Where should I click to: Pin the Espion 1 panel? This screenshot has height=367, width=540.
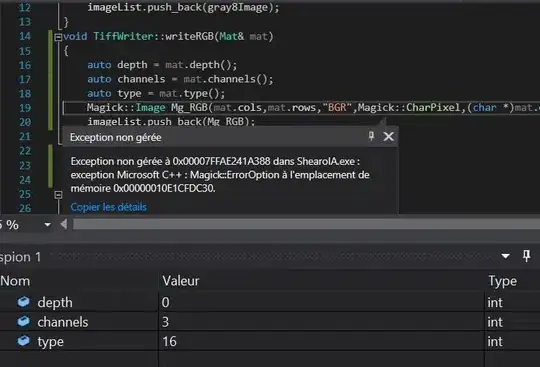[x=527, y=256]
